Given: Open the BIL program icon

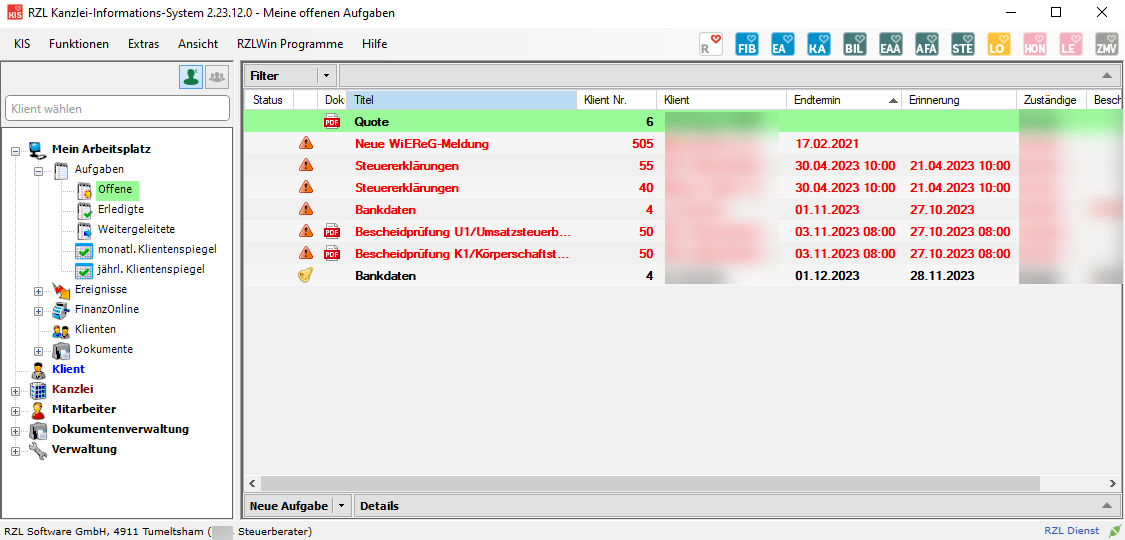Looking at the screenshot, I should [x=854, y=45].
